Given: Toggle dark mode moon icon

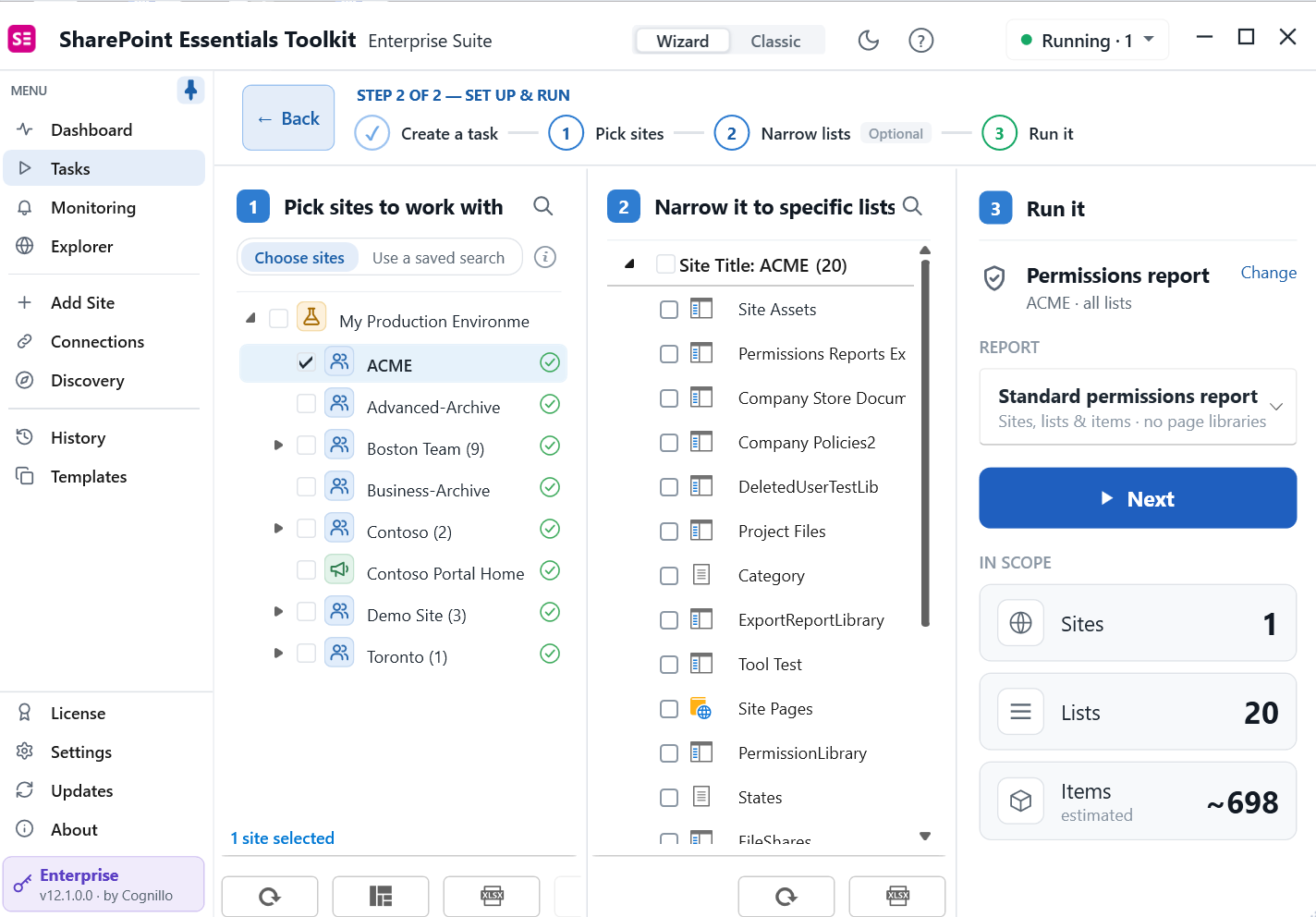Looking at the screenshot, I should point(868,41).
